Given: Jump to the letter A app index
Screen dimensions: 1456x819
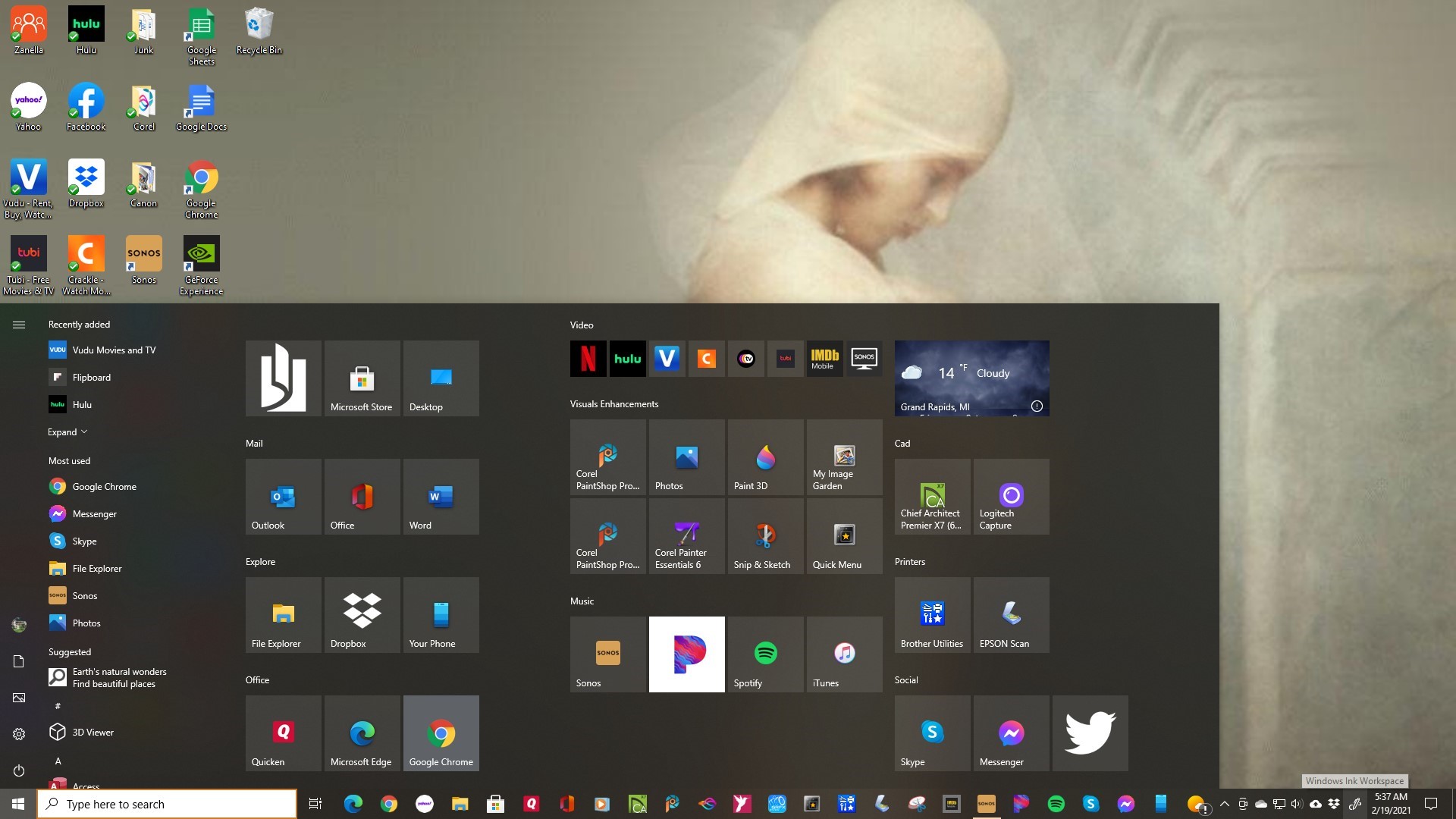Looking at the screenshot, I should (x=58, y=761).
